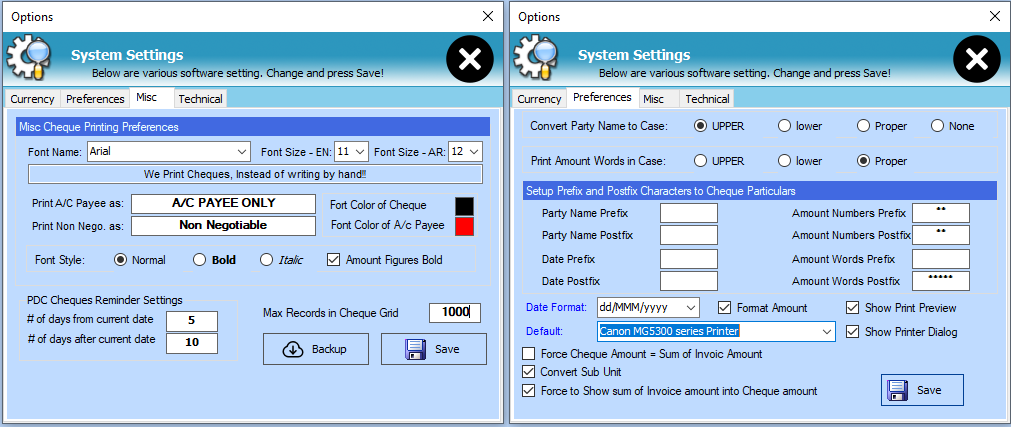
Task: Toggle Show Printer Dialog checkbox
Action: coord(852,332)
